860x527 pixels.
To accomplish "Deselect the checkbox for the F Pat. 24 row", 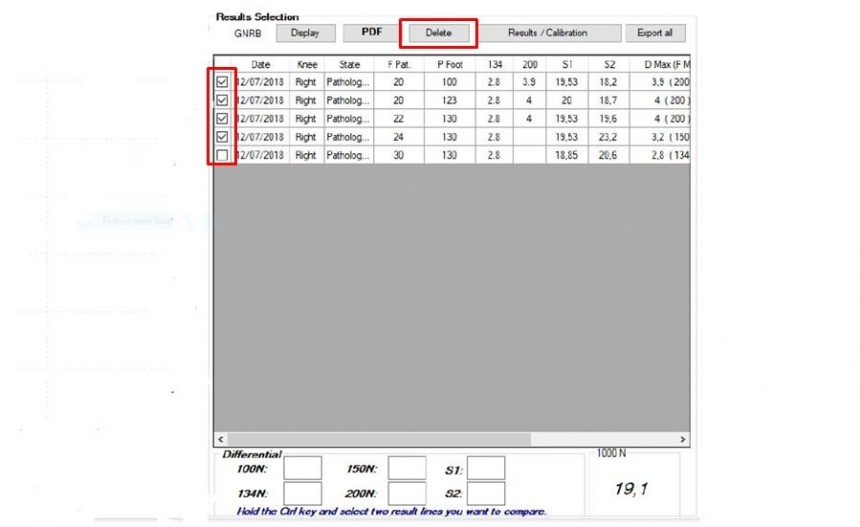I will click(222, 137).
